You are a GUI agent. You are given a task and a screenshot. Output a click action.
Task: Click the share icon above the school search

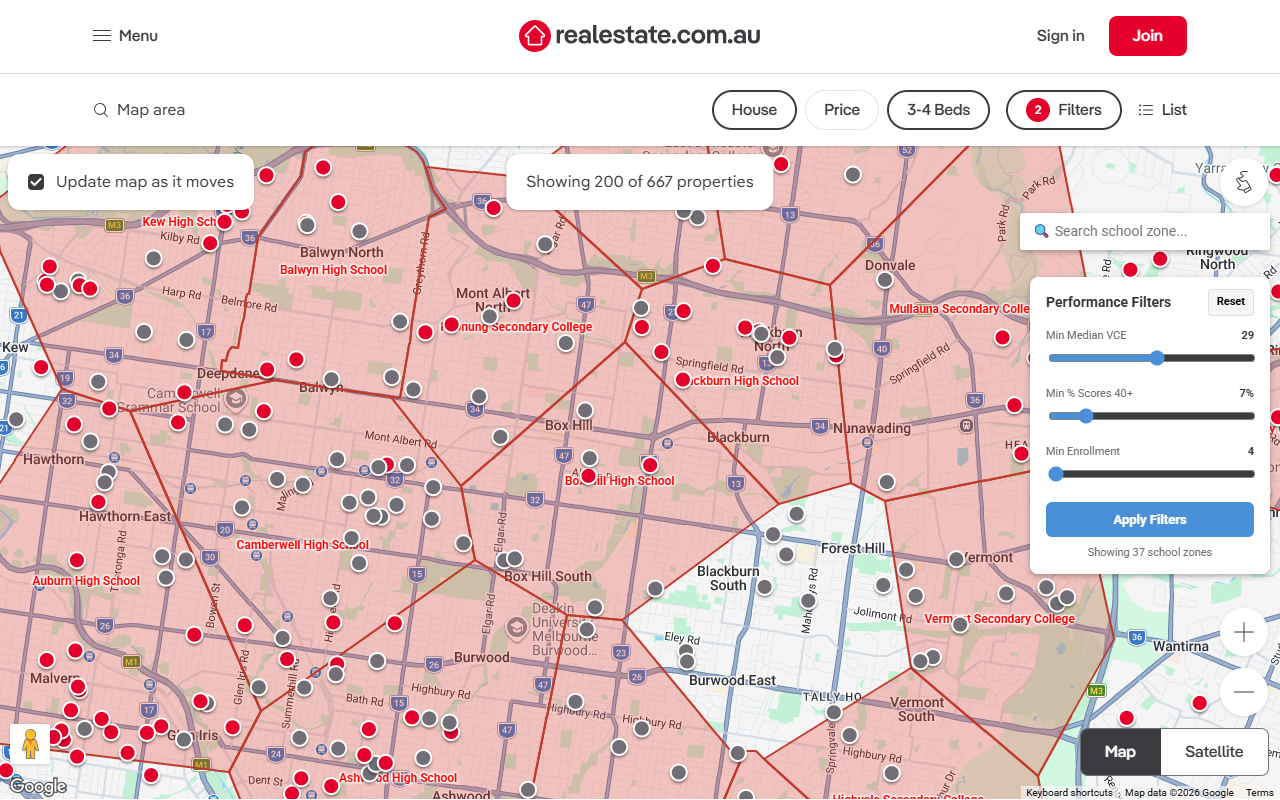click(x=1243, y=182)
